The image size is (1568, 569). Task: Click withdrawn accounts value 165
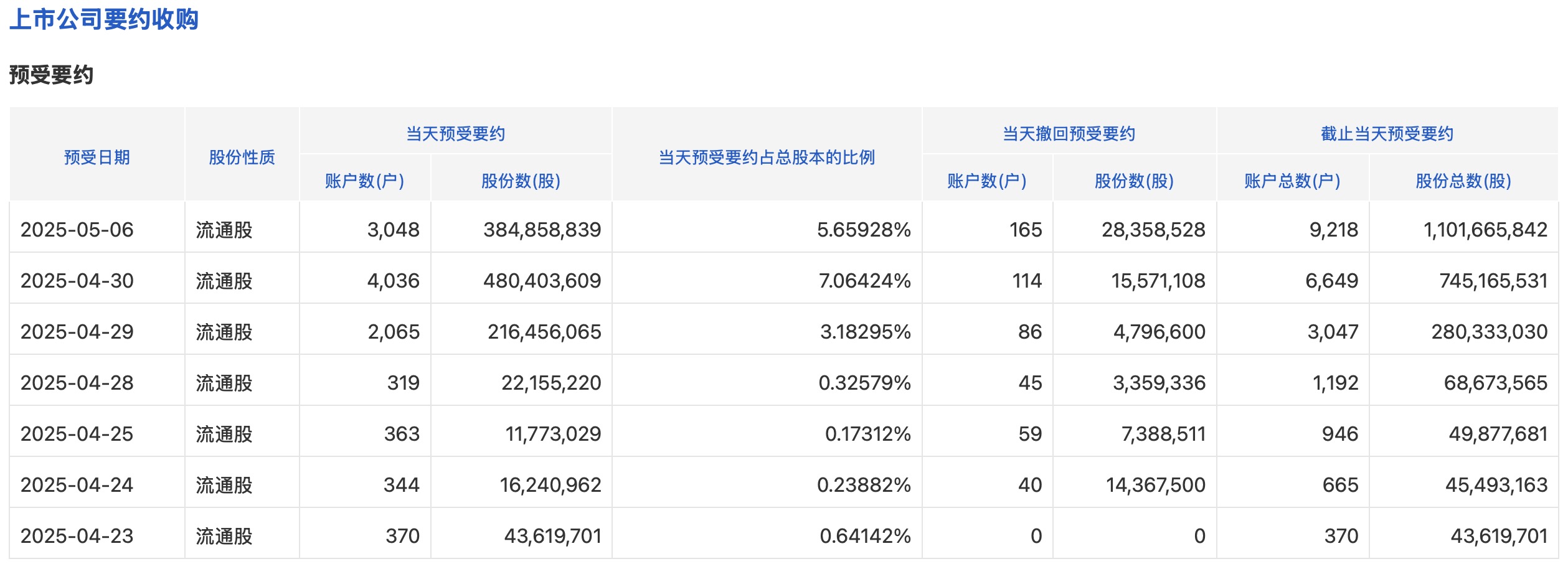point(1026,230)
